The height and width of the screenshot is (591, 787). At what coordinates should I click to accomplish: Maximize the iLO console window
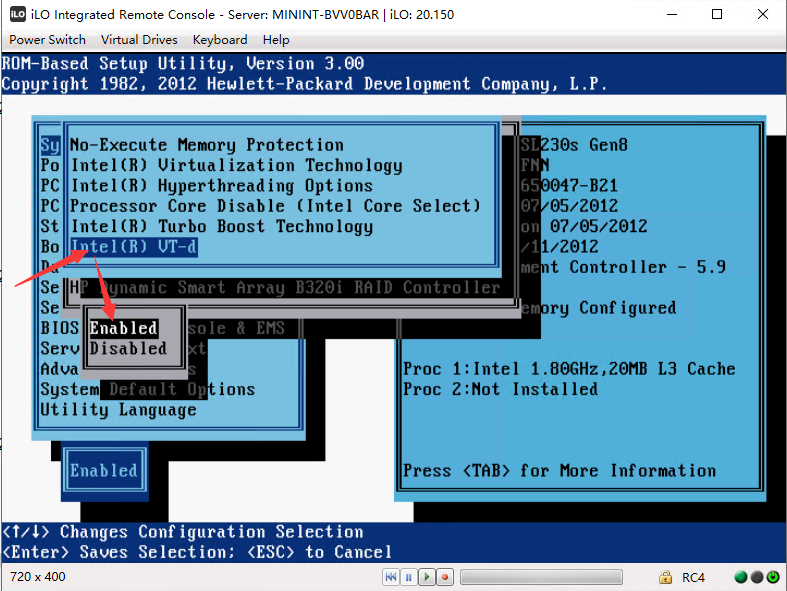717,14
